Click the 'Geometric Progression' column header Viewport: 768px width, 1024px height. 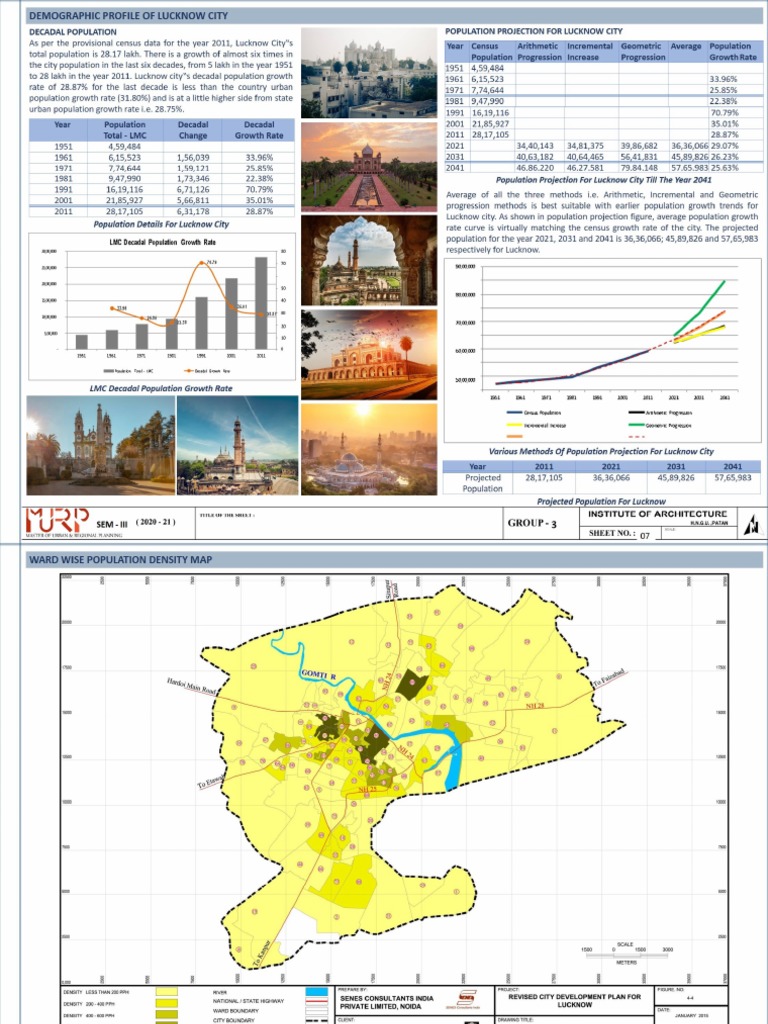pyautogui.click(x=643, y=52)
